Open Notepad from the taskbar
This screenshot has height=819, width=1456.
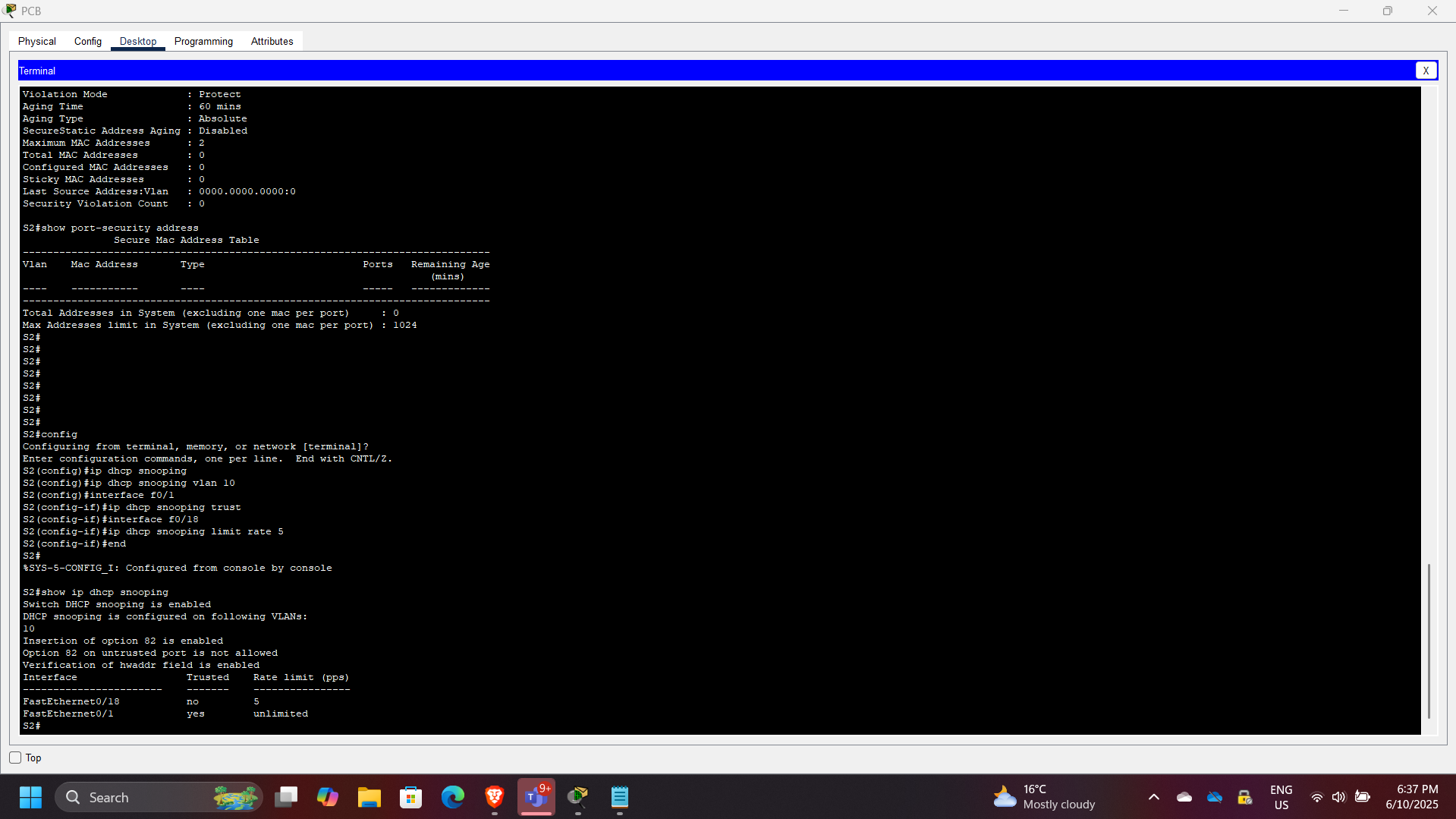coord(619,797)
